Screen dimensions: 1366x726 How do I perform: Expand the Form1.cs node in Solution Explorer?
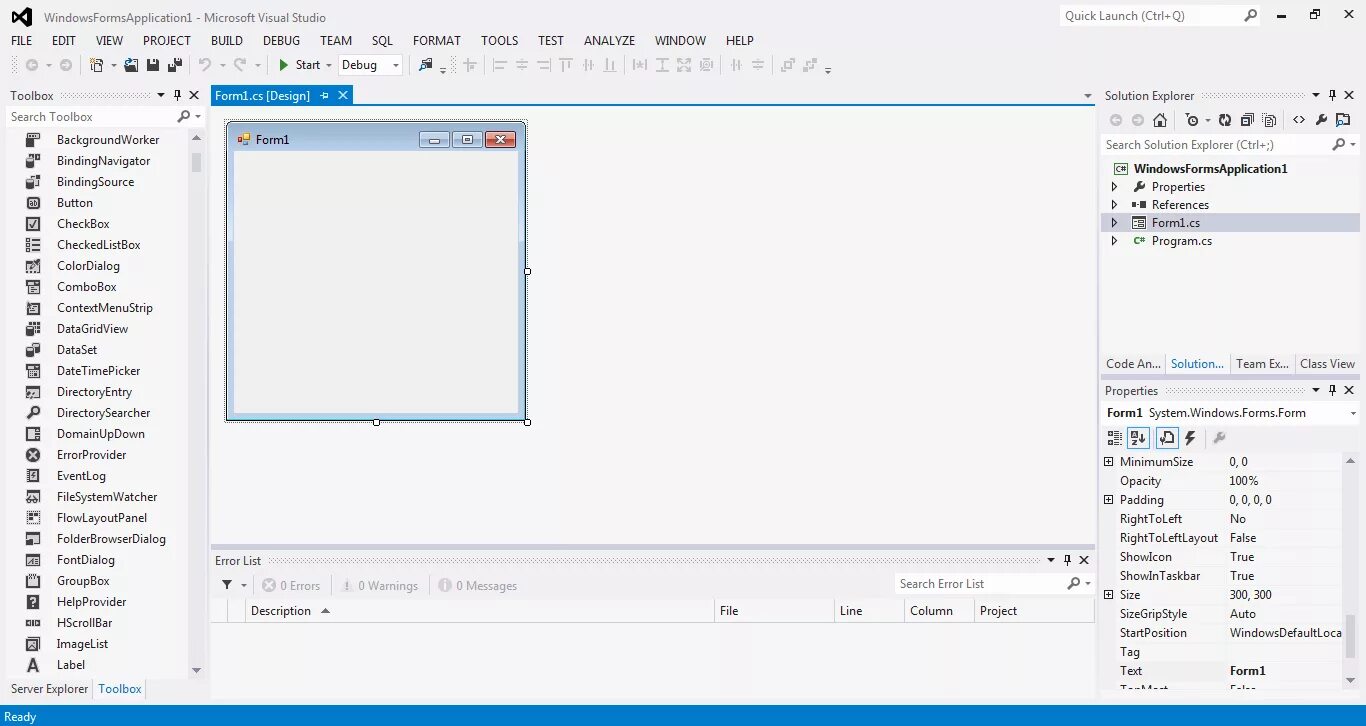(1115, 223)
